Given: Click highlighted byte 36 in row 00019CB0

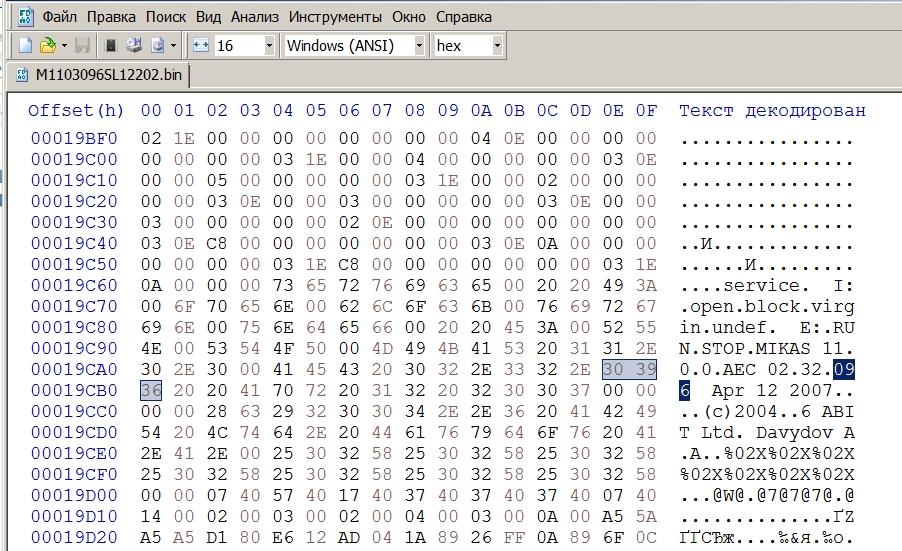Looking at the screenshot, I should pos(151,391).
